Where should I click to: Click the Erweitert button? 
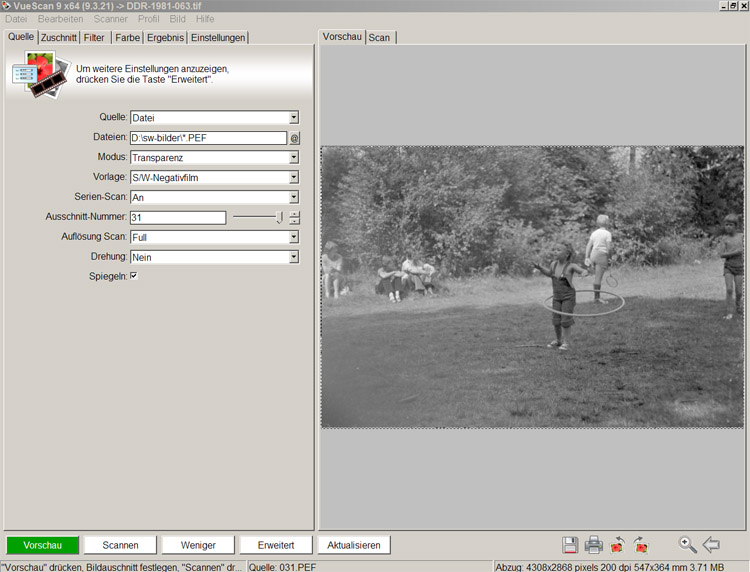(275, 545)
